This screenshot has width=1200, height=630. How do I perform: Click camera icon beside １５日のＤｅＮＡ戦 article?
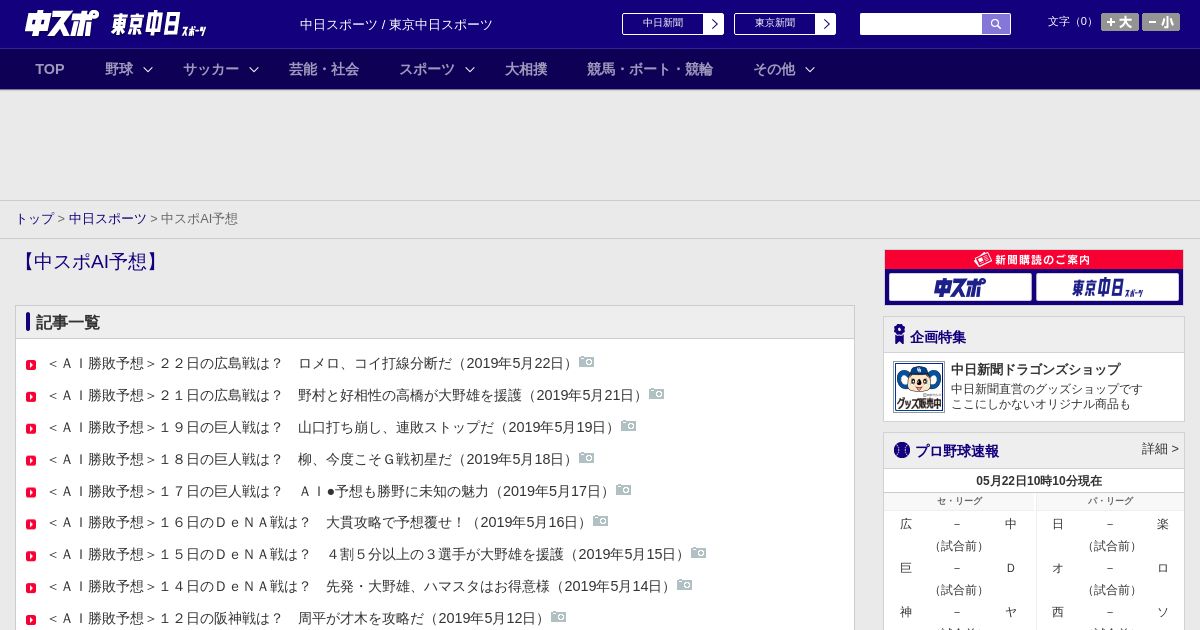699,553
